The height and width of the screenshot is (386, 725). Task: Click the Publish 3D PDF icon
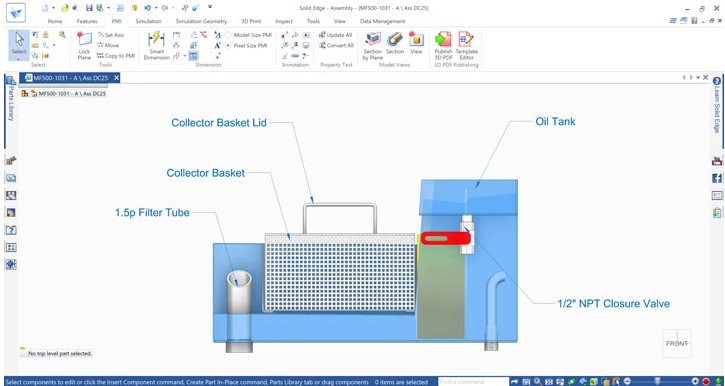(443, 46)
